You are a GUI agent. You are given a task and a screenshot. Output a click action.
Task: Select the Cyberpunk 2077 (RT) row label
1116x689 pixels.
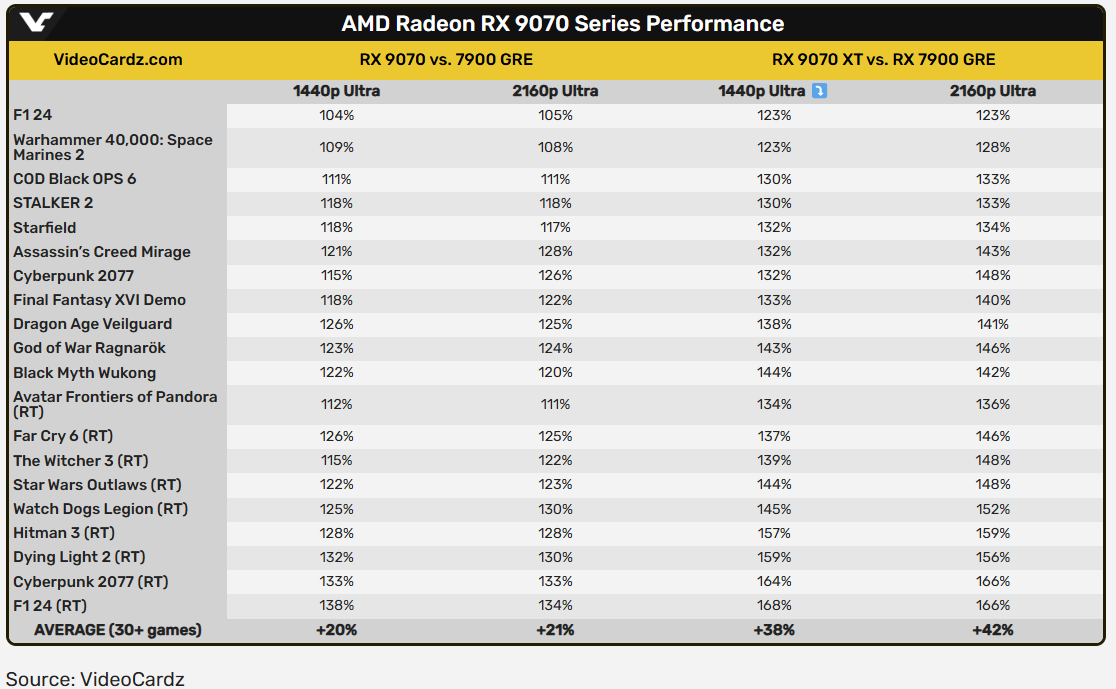90,581
